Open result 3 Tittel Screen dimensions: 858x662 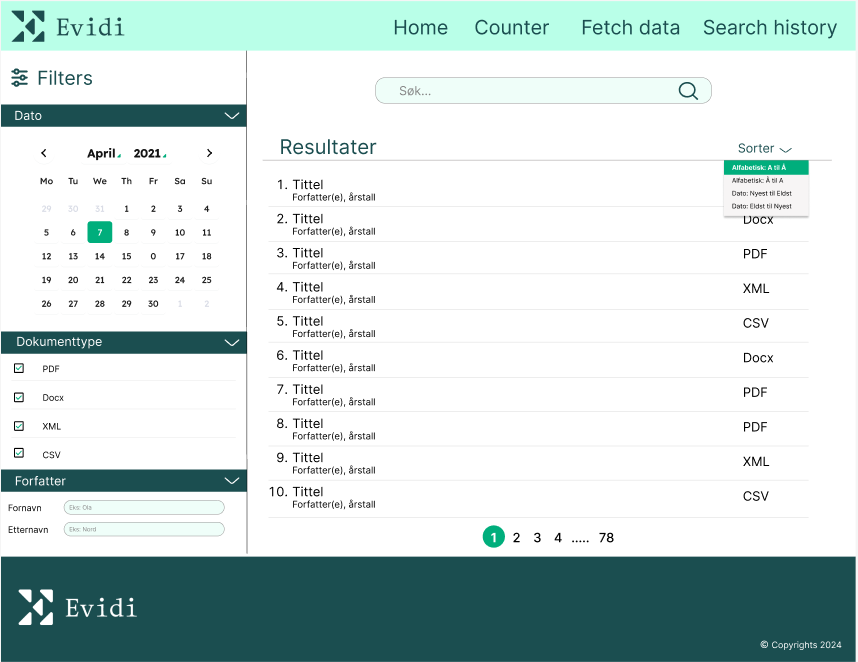point(308,253)
